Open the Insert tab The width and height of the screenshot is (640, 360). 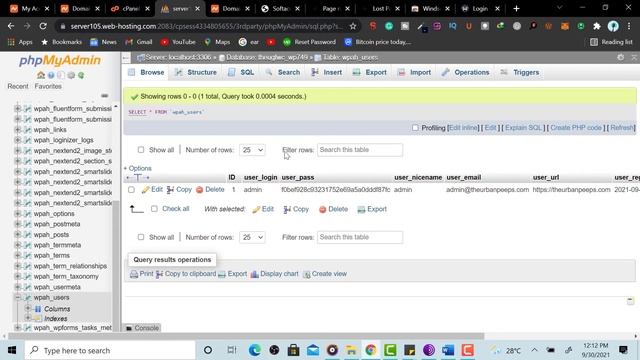coord(327,72)
